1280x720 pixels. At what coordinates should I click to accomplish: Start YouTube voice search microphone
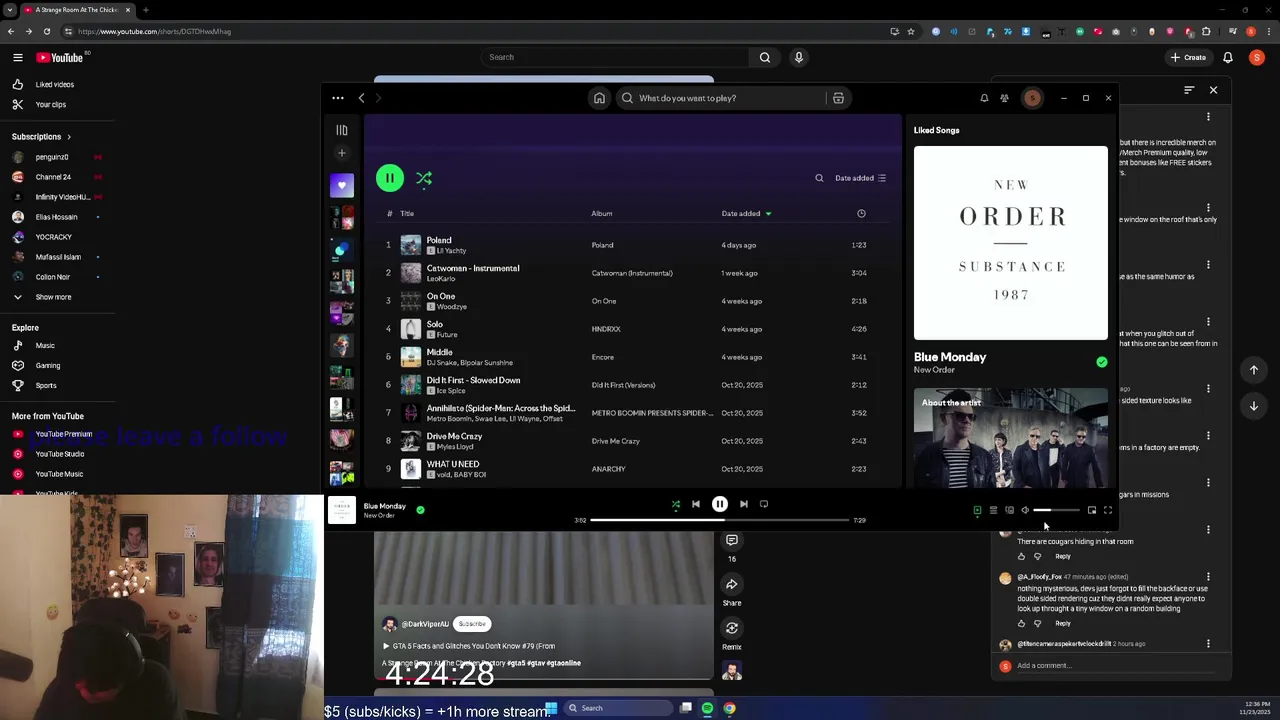798,57
